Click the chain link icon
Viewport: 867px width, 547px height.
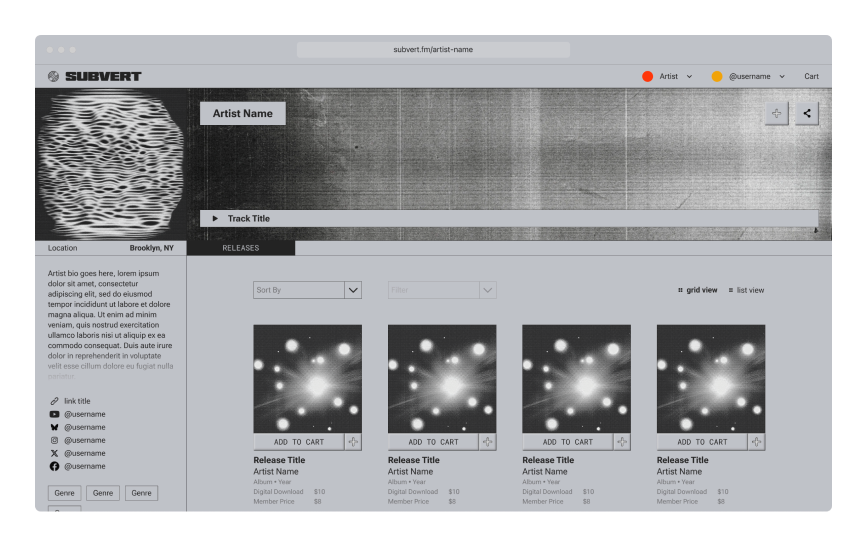pos(54,401)
